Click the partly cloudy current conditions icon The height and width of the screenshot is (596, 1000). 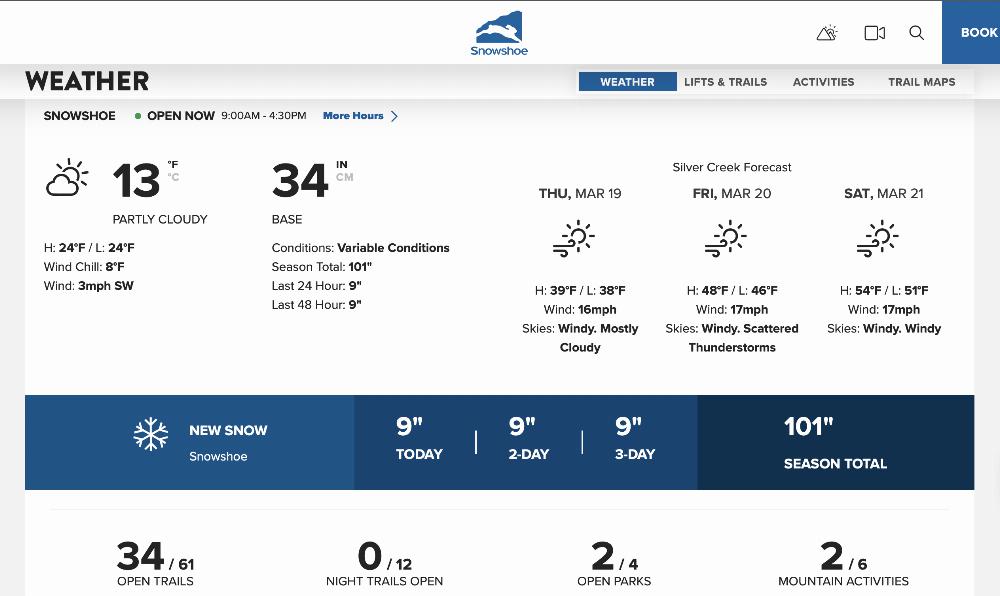tap(68, 179)
